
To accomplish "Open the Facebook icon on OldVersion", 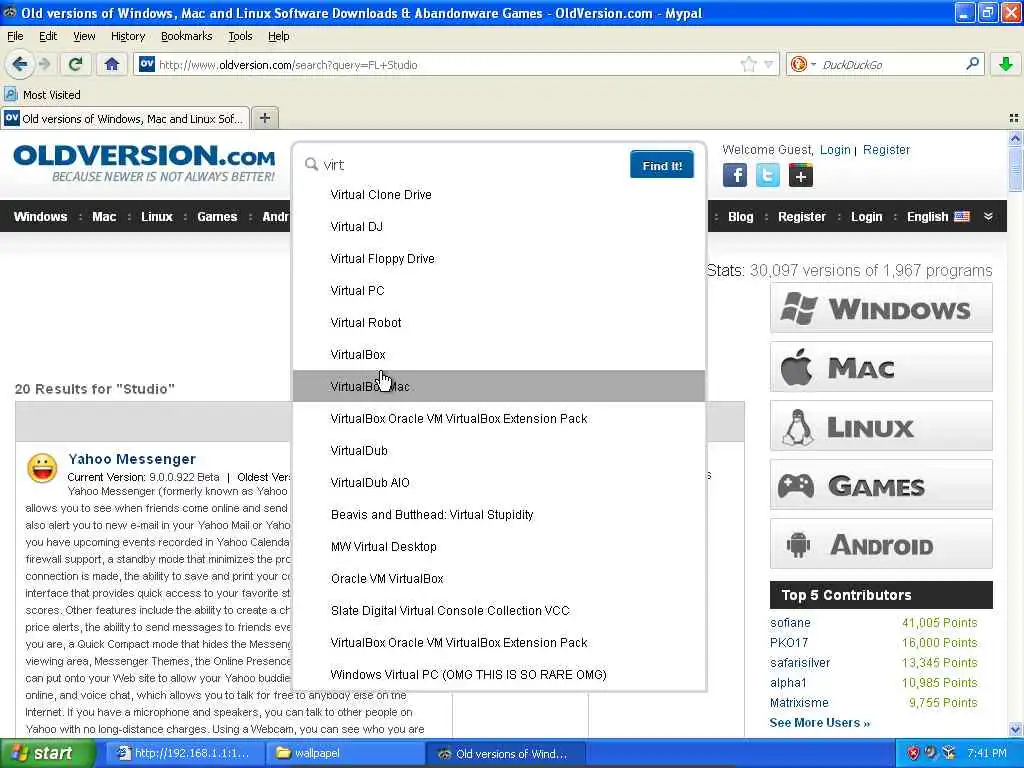I will [735, 175].
